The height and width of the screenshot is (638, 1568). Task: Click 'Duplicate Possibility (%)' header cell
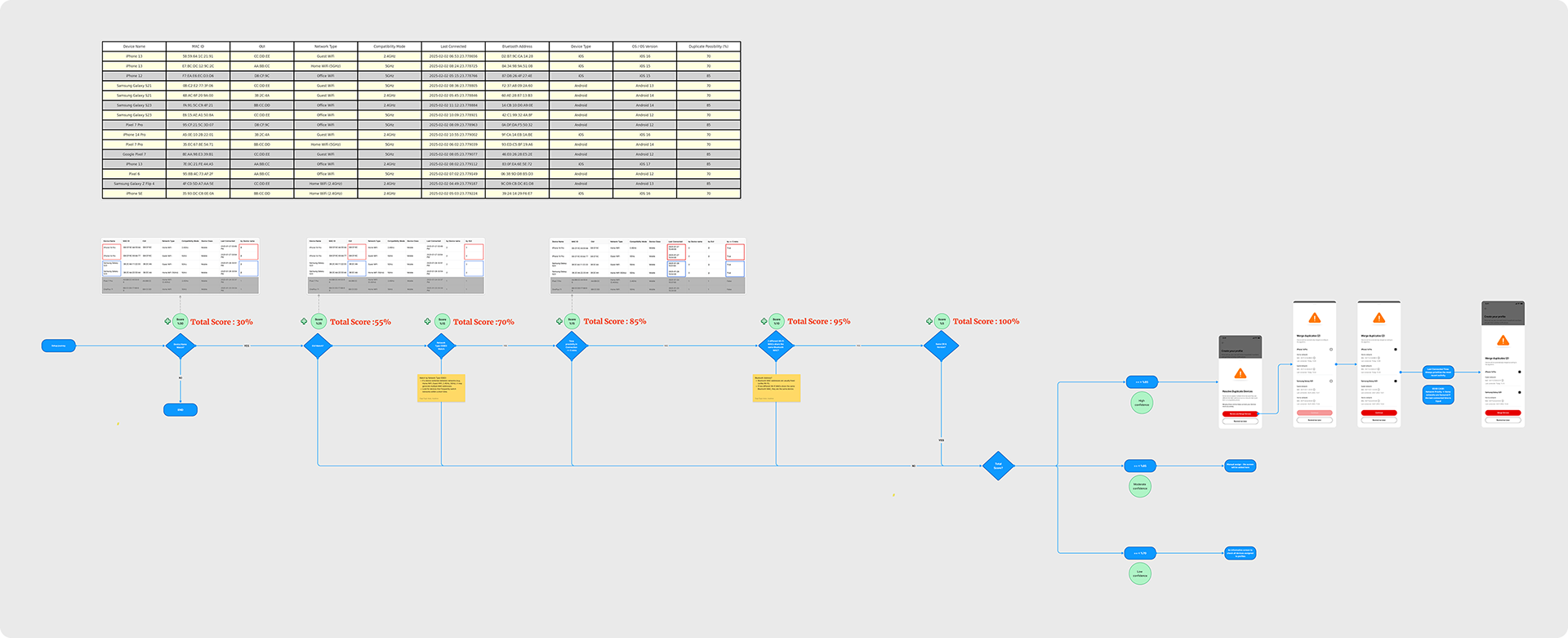(x=708, y=47)
